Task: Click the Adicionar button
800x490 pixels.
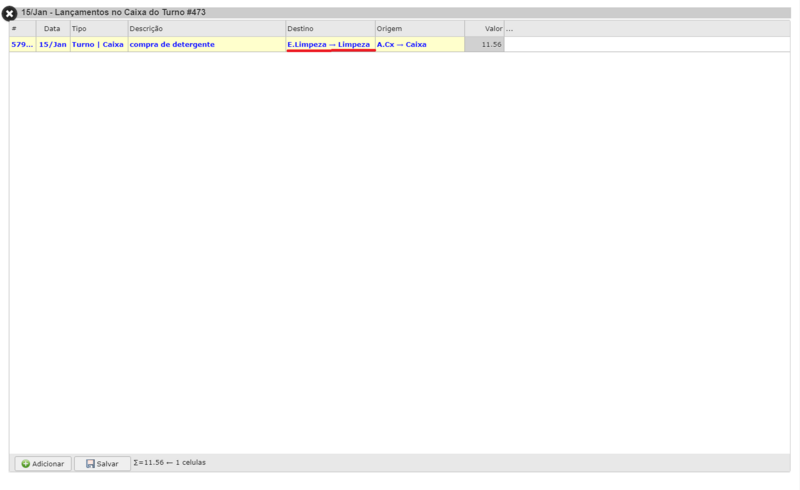Action: 43,463
